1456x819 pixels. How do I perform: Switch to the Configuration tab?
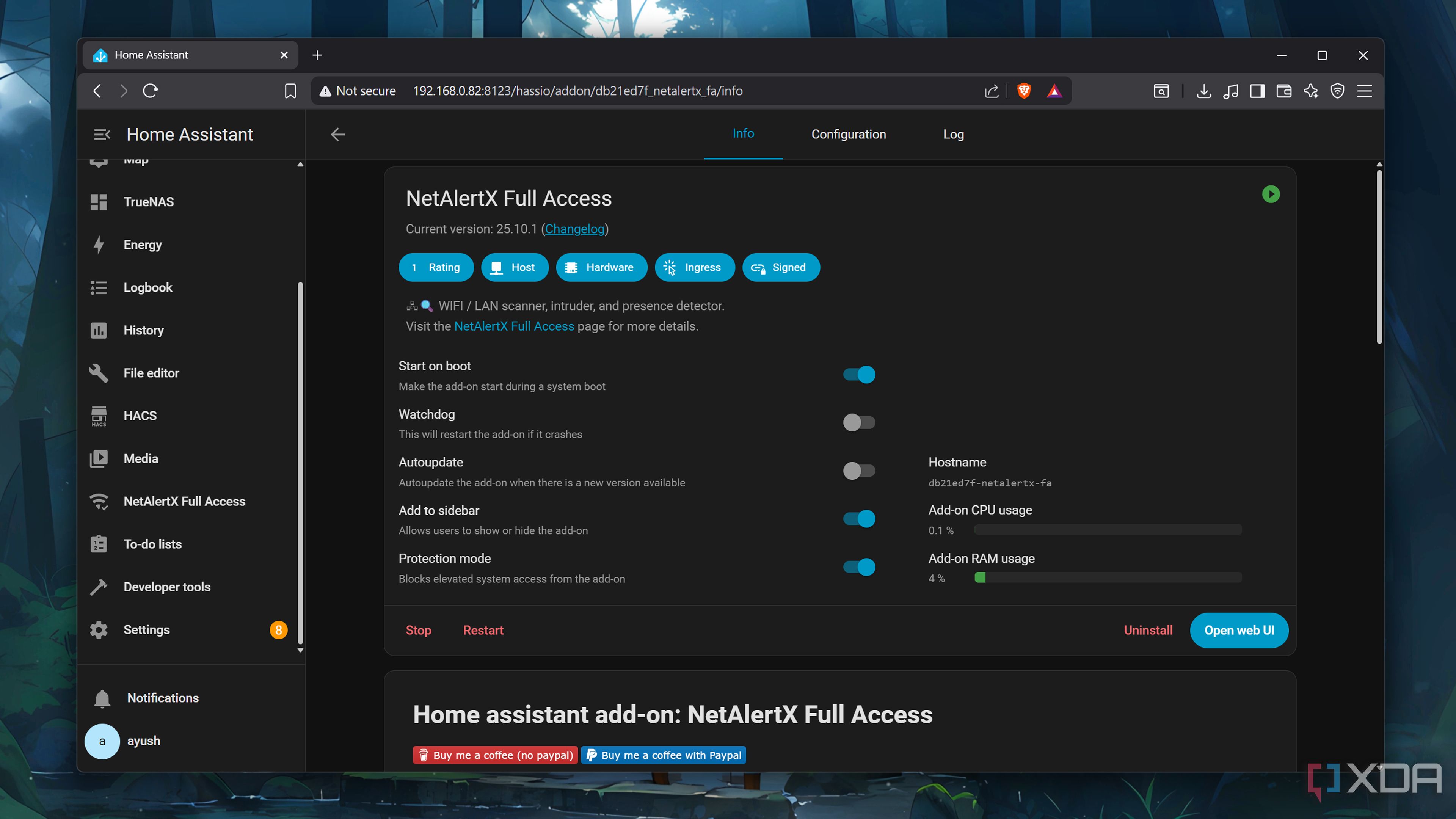click(849, 135)
